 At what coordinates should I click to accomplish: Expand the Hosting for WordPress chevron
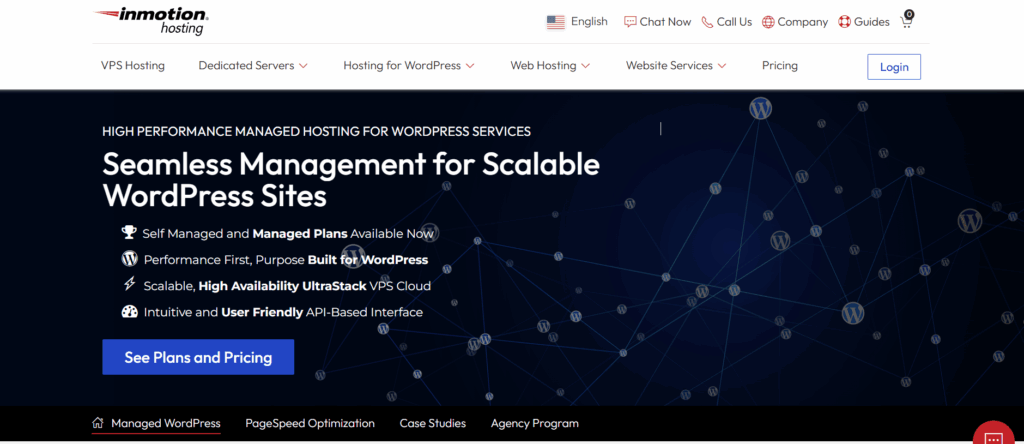point(470,66)
